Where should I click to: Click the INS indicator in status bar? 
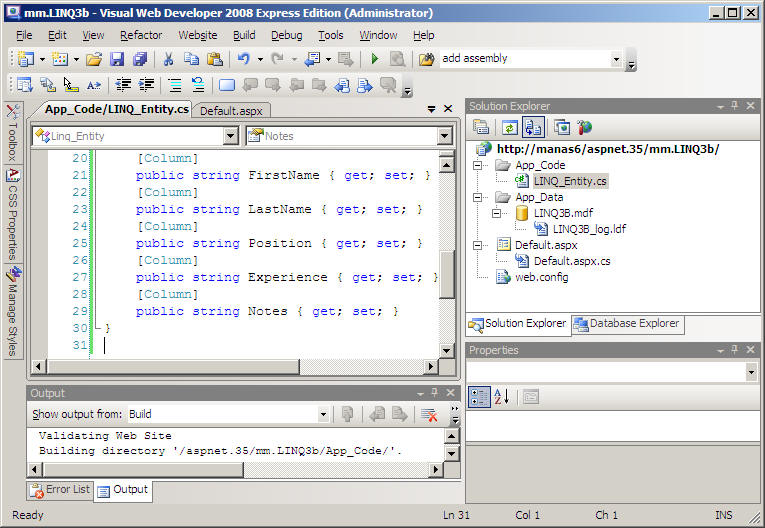click(x=724, y=515)
